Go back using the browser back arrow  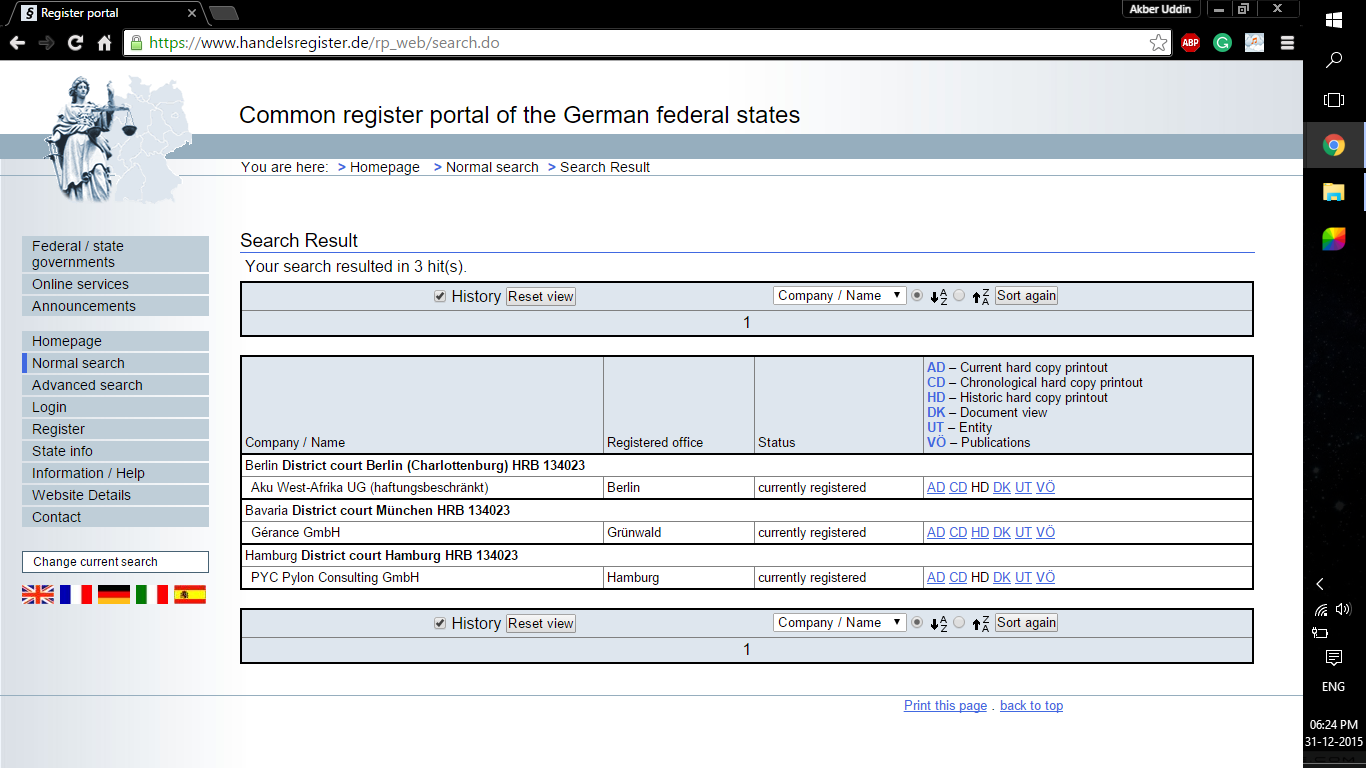tap(16, 43)
